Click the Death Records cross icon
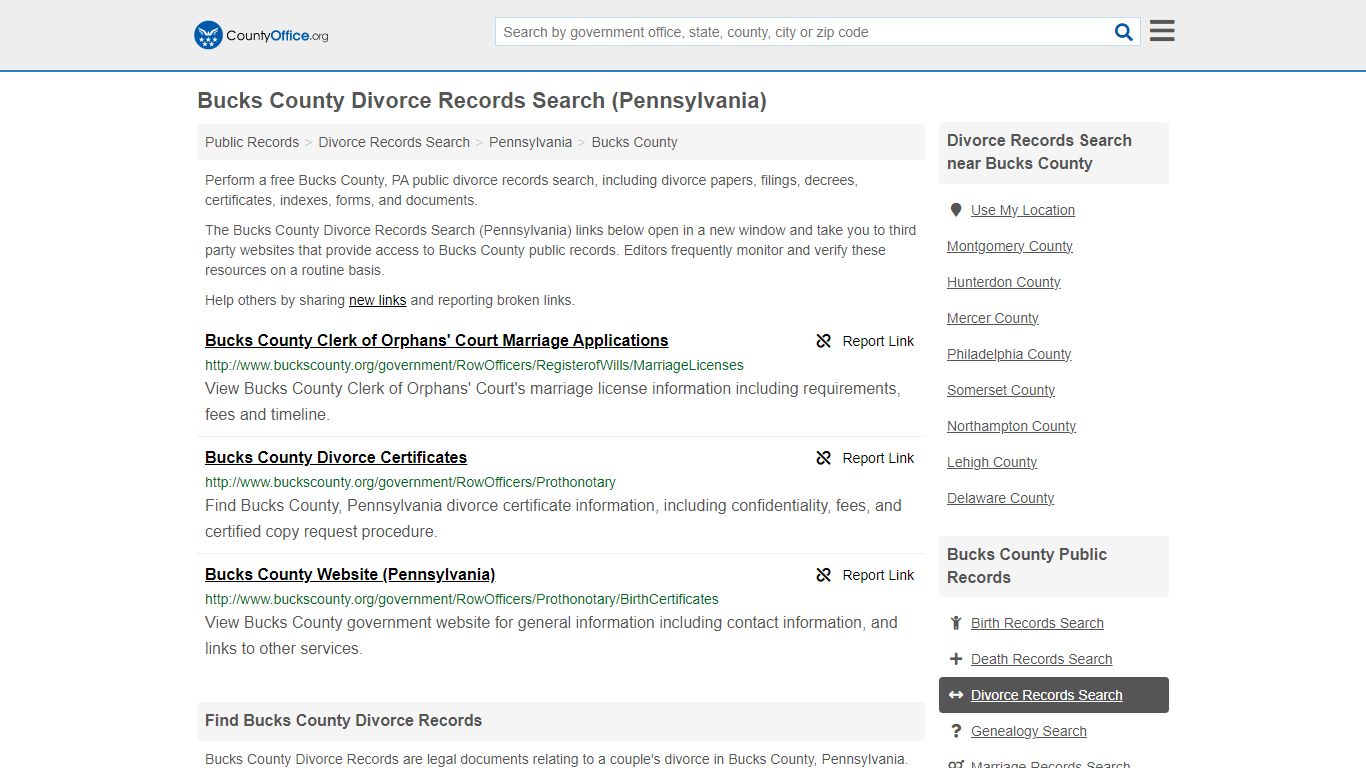The height and width of the screenshot is (768, 1366). (956, 659)
